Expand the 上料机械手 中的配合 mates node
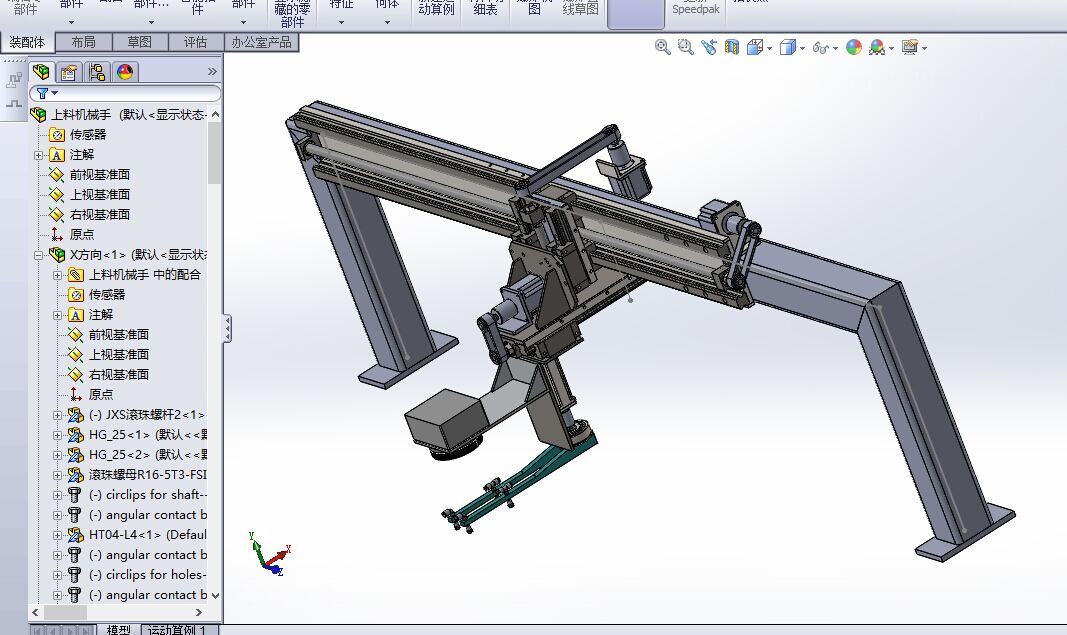1067x635 pixels. click(58, 275)
